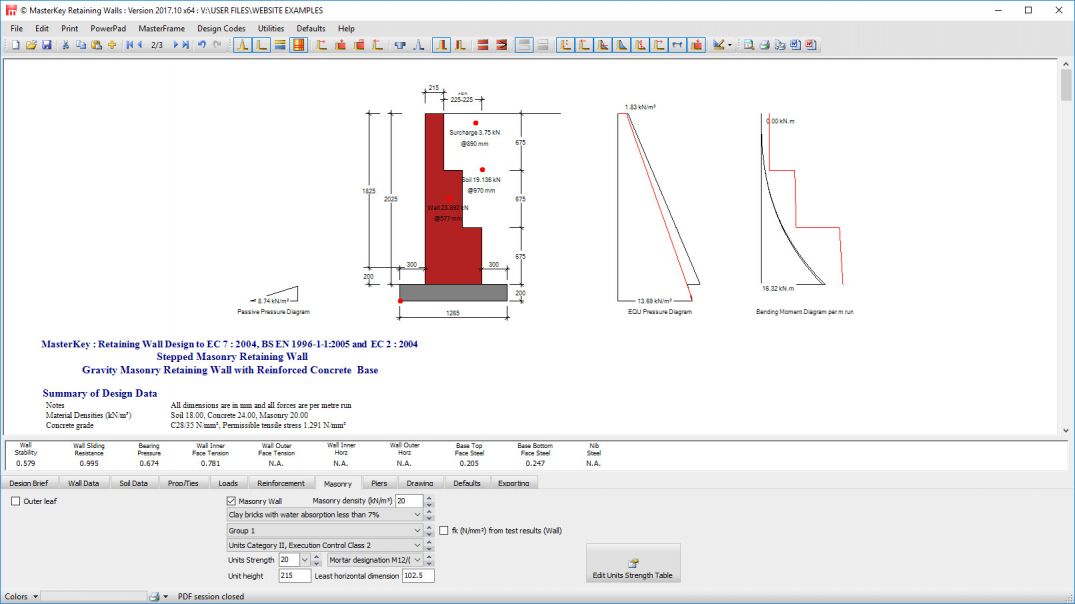This screenshot has height=604, width=1075.
Task: Expand the Units Strength combo box
Action: tap(304, 560)
